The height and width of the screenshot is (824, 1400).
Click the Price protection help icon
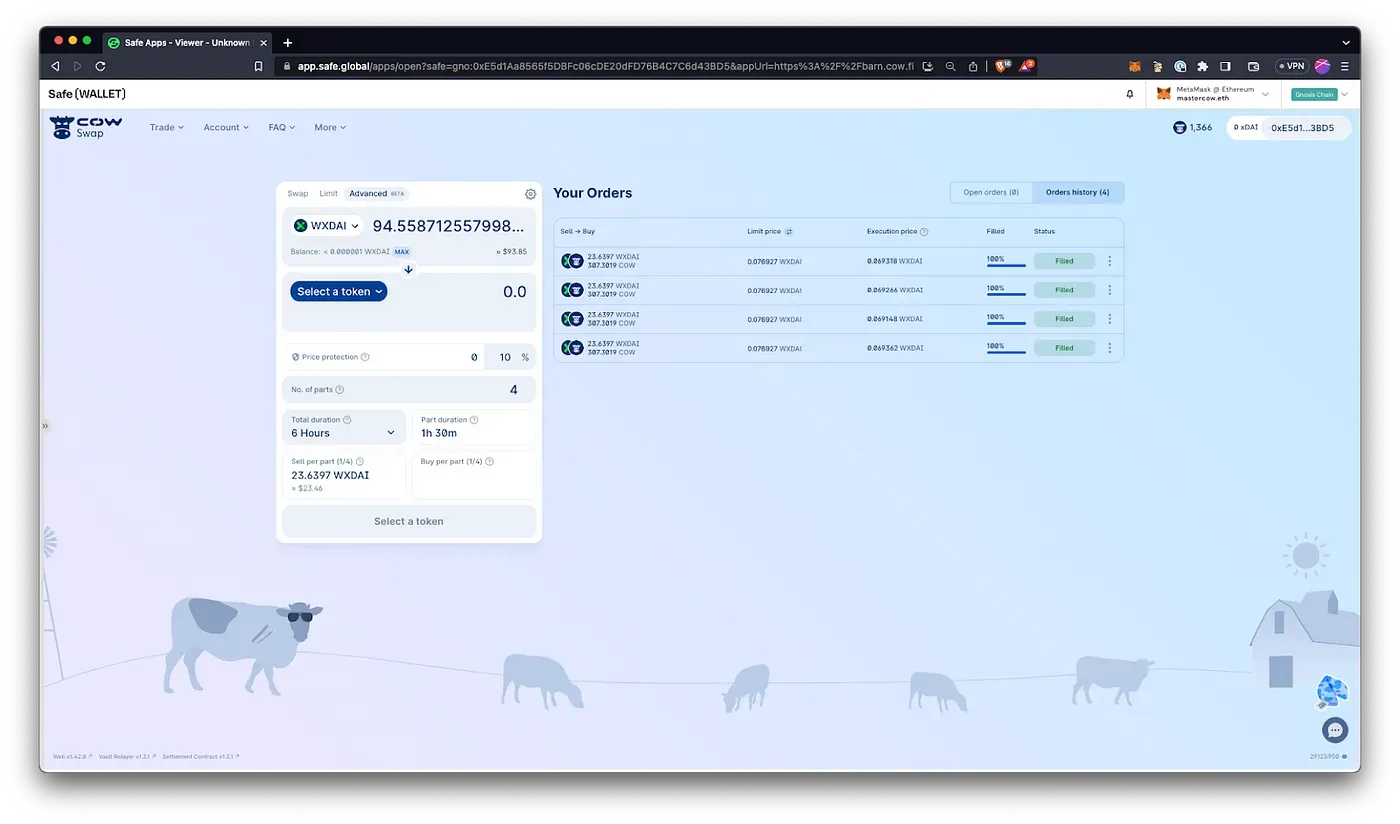pyautogui.click(x=365, y=357)
